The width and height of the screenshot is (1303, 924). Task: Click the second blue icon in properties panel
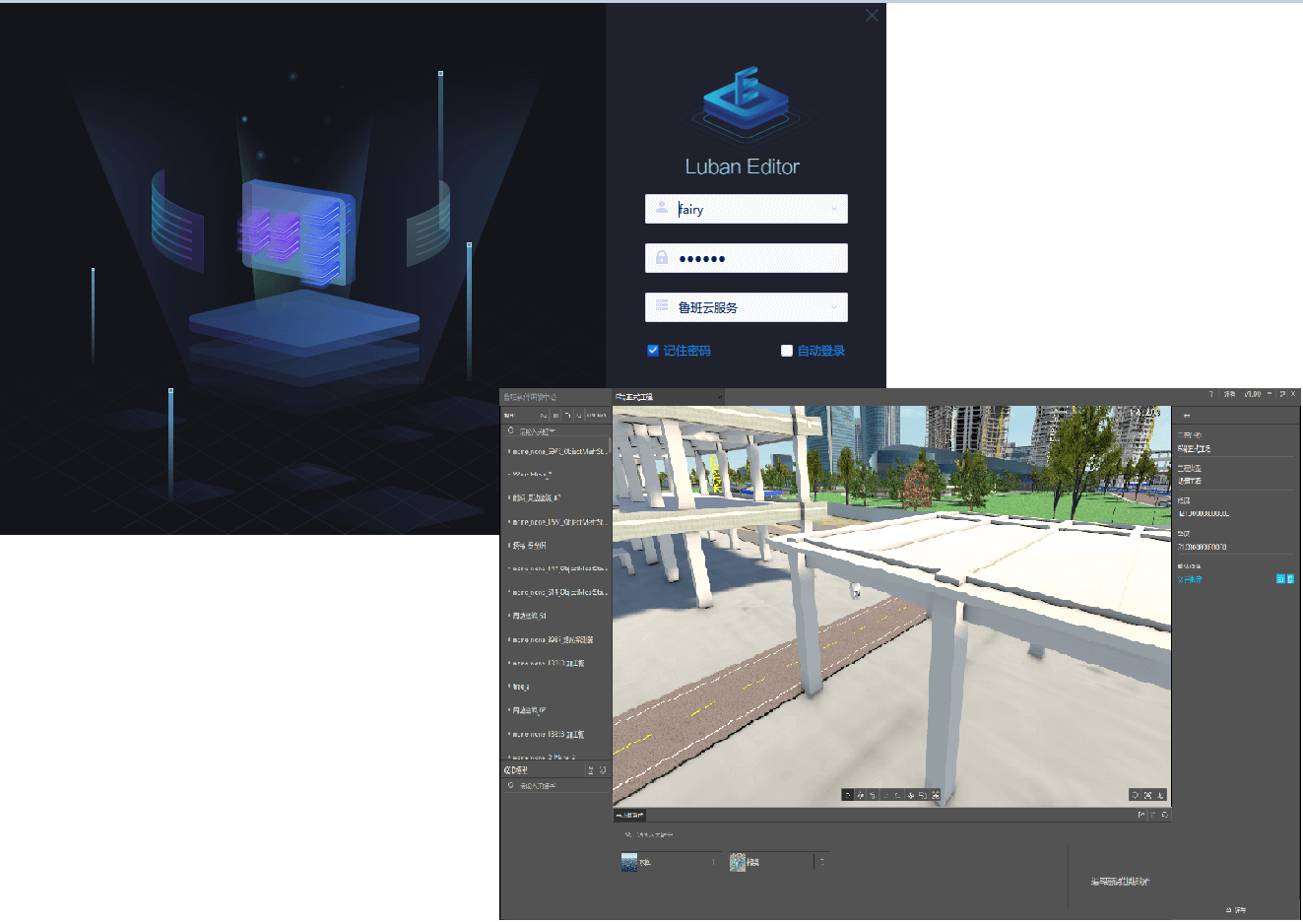pyautogui.click(x=1290, y=579)
